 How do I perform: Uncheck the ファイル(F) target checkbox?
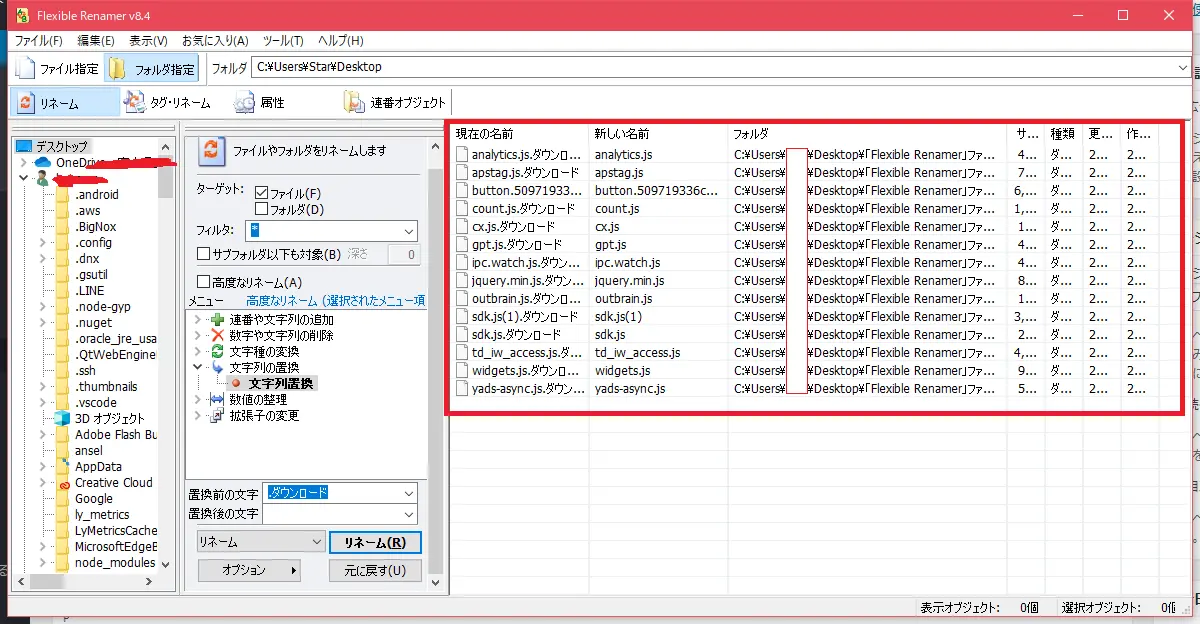coord(262,193)
